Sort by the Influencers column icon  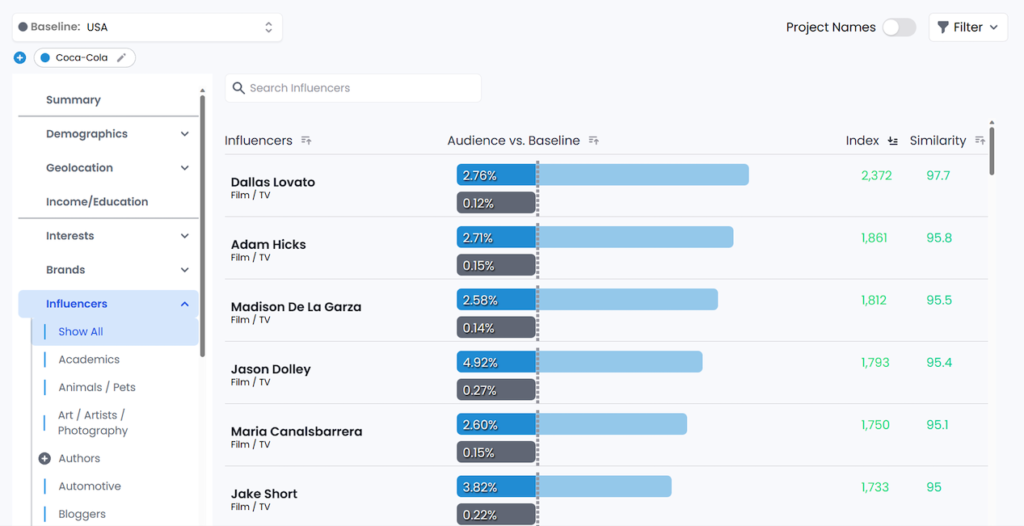coord(306,140)
